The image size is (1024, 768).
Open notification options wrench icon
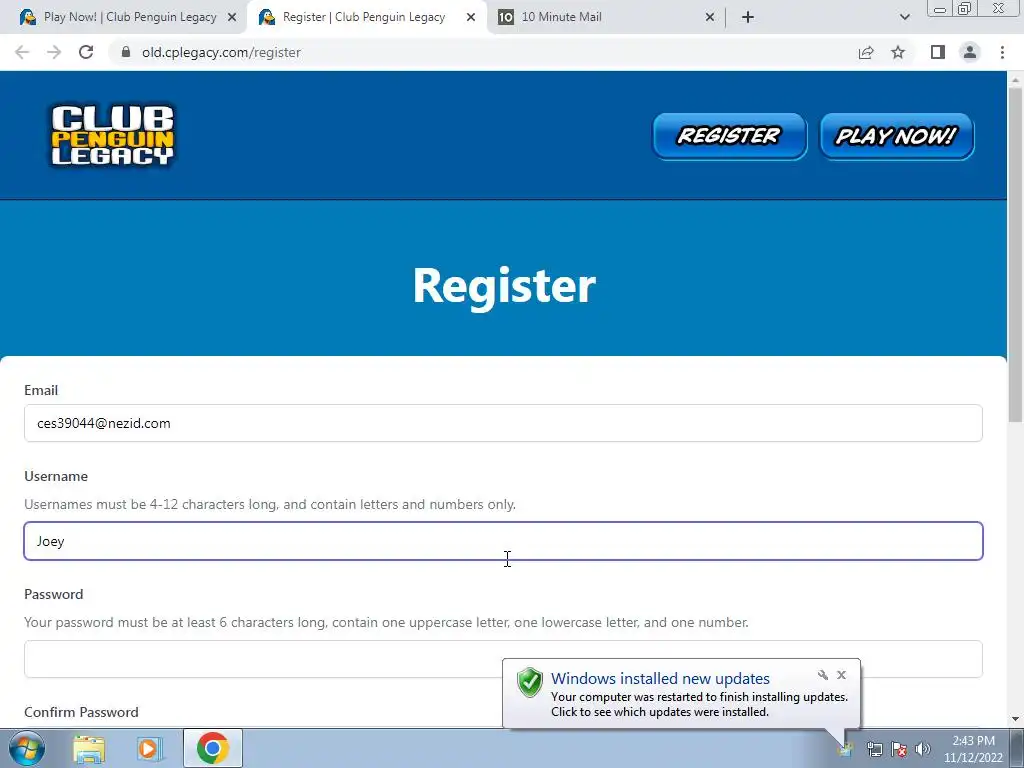tap(823, 675)
